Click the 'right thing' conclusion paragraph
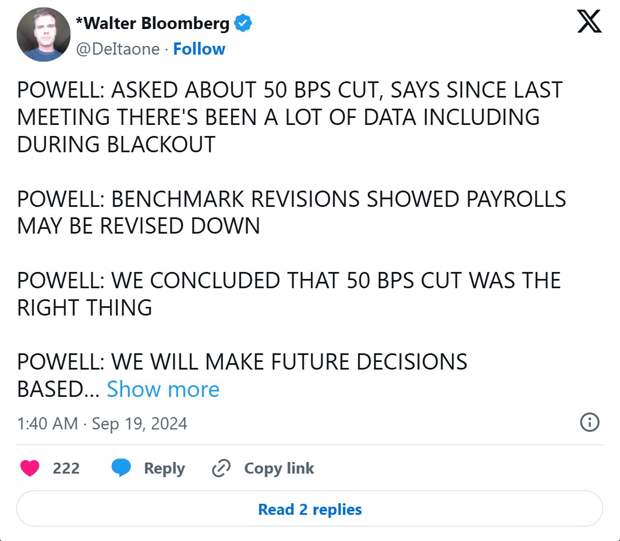This screenshot has height=541, width=620. (x=289, y=294)
